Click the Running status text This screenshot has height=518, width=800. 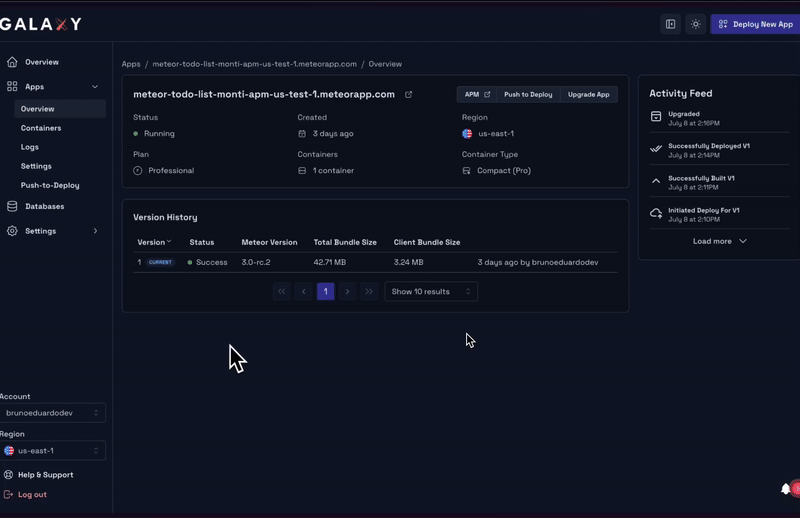coord(159,134)
